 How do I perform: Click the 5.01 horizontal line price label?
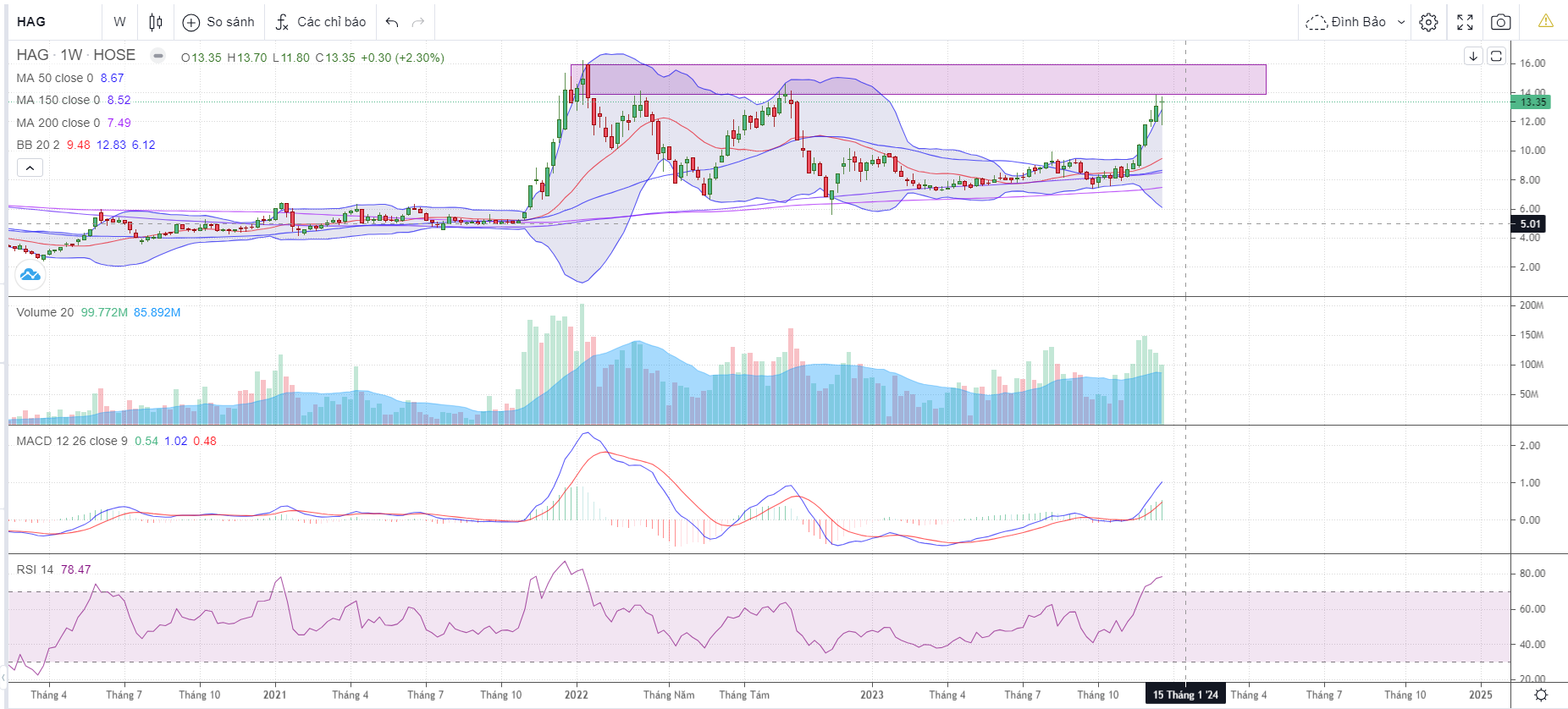pos(1529,224)
